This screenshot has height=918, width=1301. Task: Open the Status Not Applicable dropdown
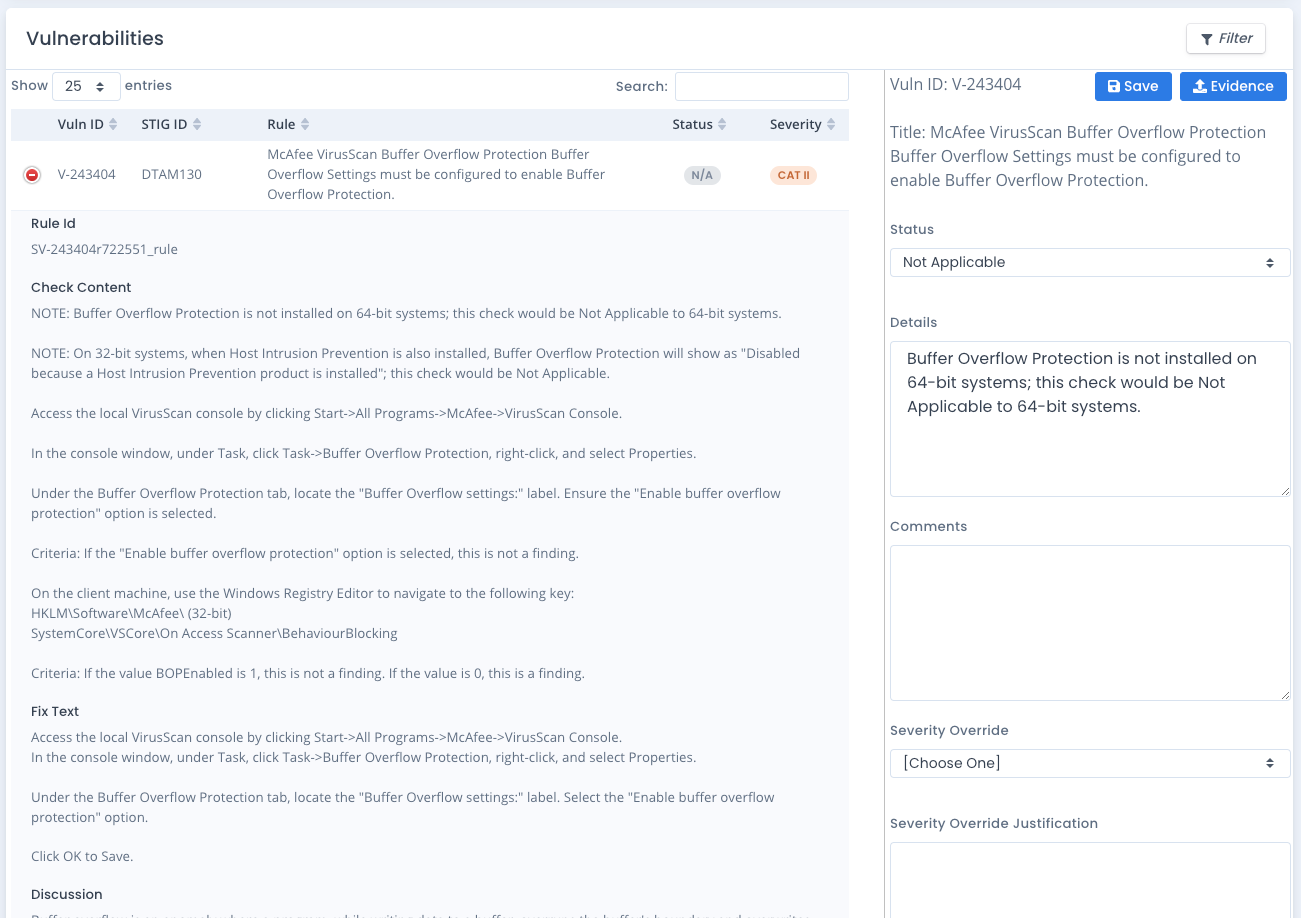click(x=1090, y=262)
